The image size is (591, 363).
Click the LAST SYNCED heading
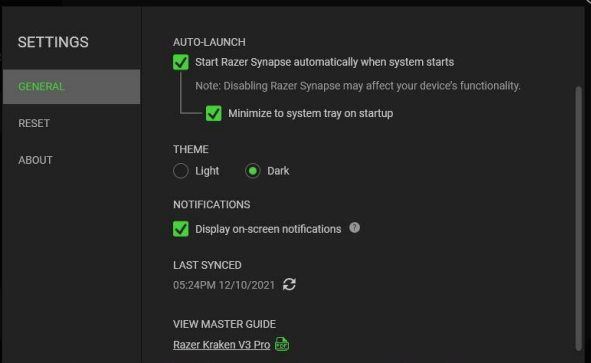[207, 265]
